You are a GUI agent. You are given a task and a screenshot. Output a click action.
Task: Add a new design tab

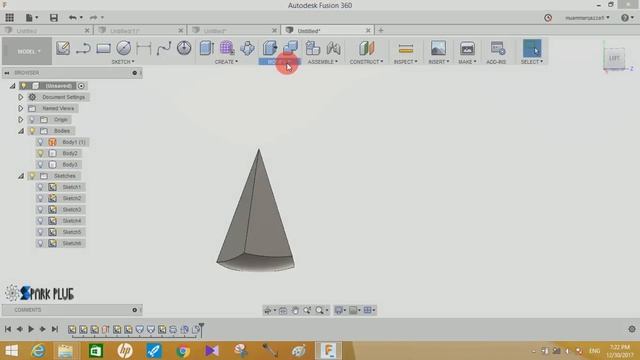pyautogui.click(x=381, y=30)
